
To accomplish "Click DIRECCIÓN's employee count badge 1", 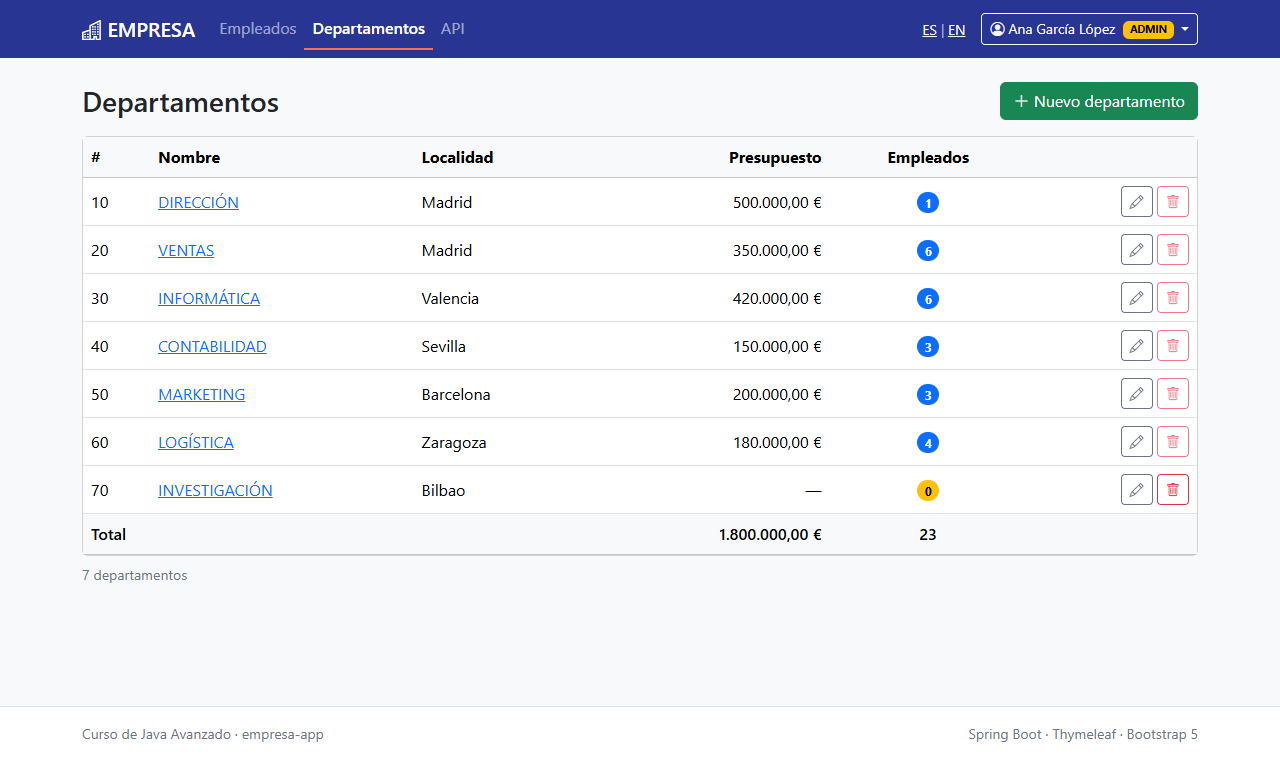I will (928, 203).
